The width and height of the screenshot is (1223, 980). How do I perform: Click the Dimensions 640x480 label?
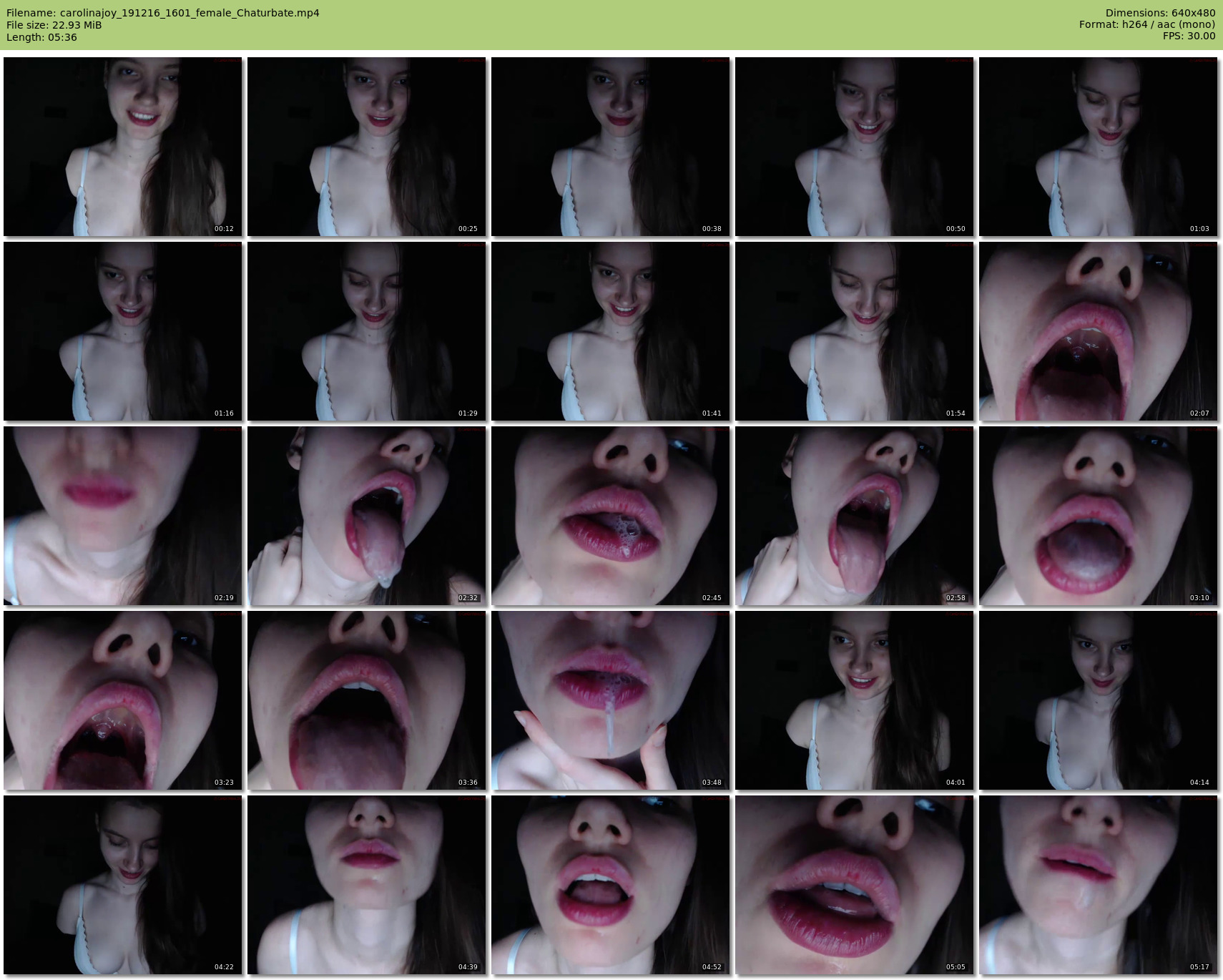coord(1160,13)
